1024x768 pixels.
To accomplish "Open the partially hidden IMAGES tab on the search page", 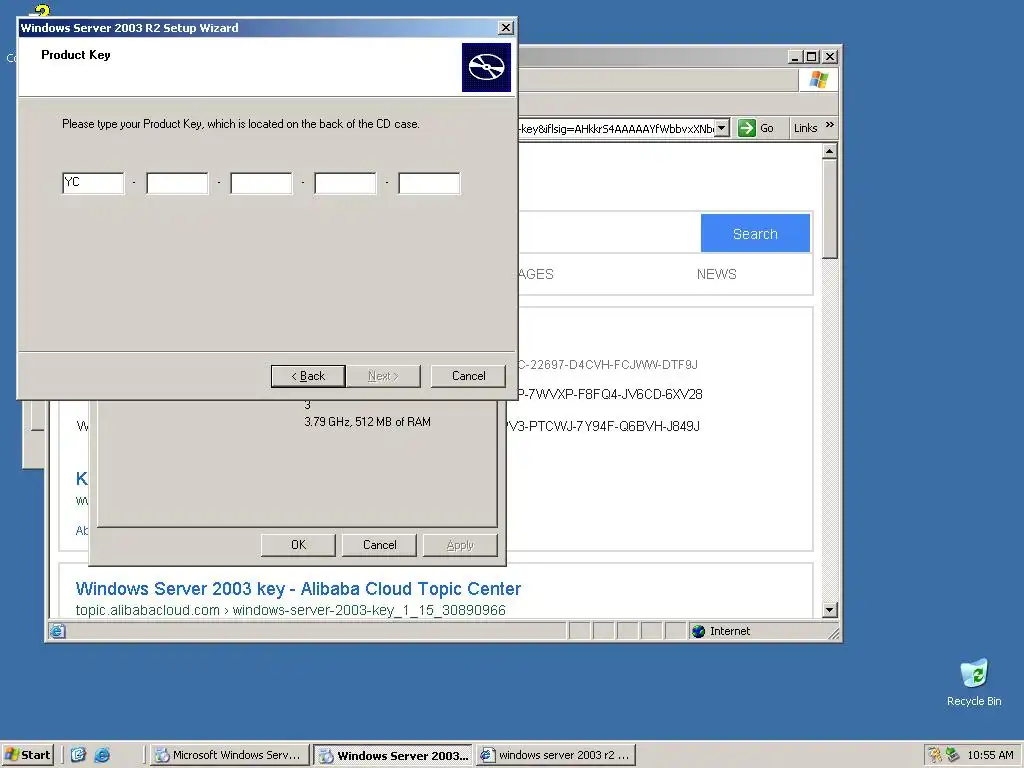I will click(536, 274).
